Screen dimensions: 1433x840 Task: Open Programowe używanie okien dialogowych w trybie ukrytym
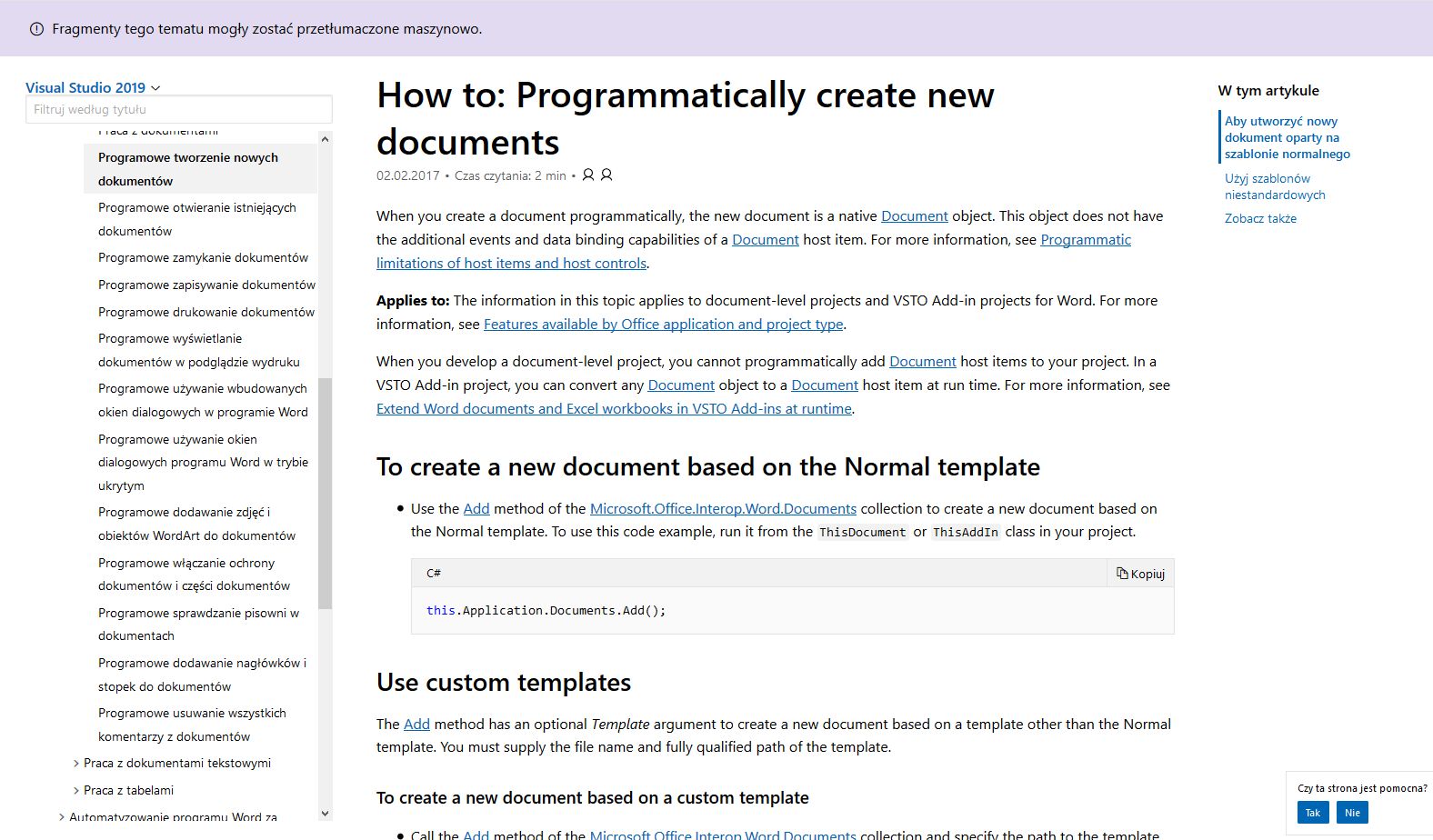pyautogui.click(x=203, y=462)
